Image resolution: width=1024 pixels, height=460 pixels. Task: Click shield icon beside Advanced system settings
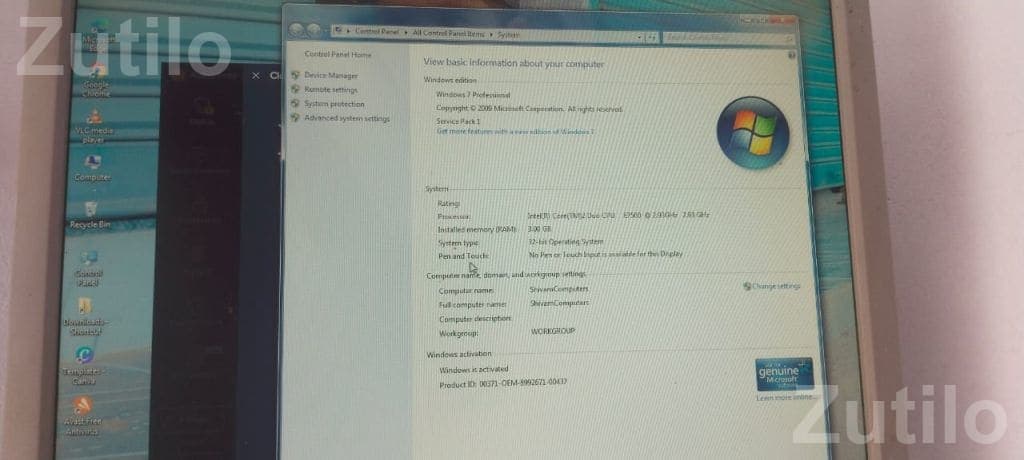[x=295, y=118]
